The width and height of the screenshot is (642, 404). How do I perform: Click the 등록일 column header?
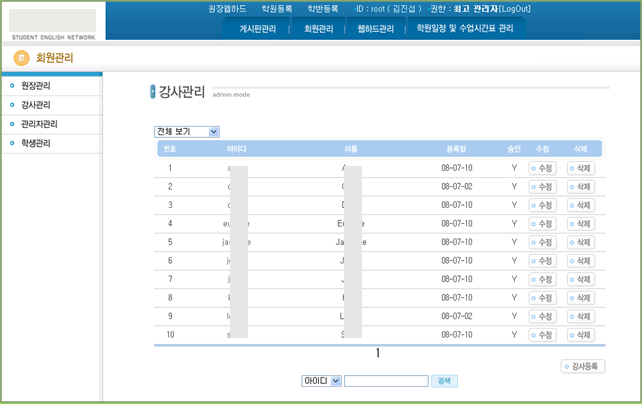(456, 149)
